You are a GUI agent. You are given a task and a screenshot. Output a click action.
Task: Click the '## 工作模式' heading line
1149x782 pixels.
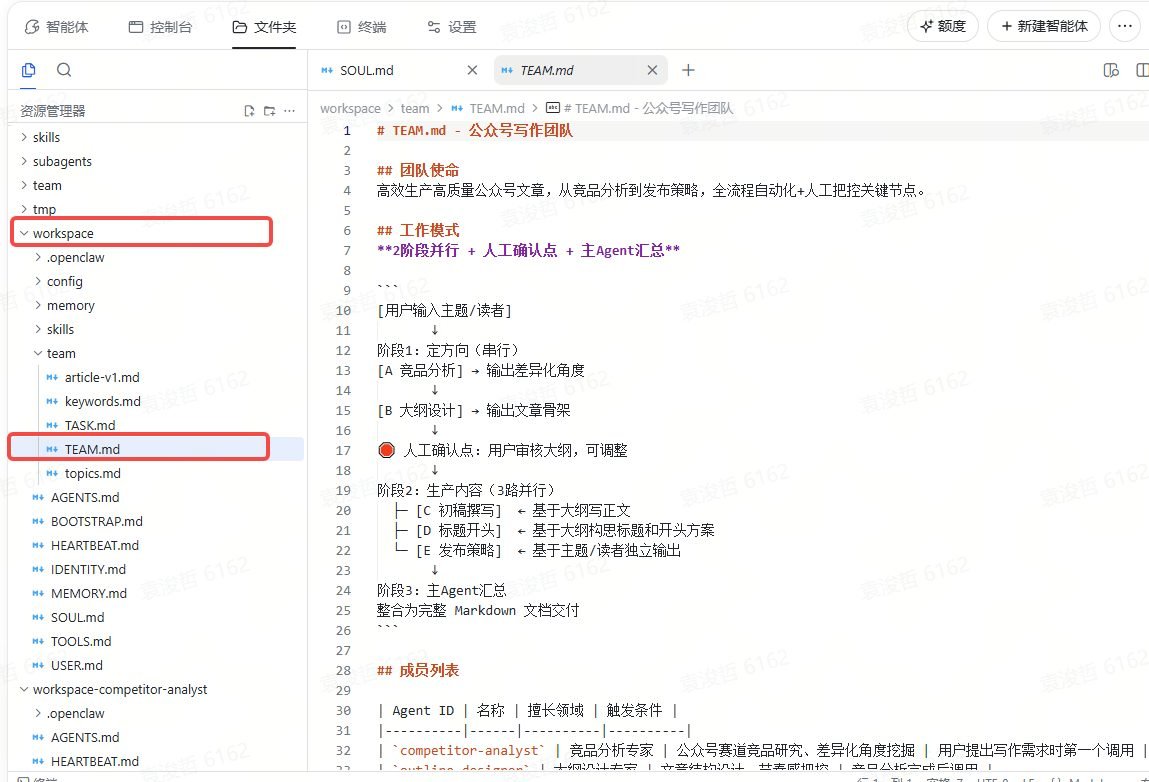[418, 231]
